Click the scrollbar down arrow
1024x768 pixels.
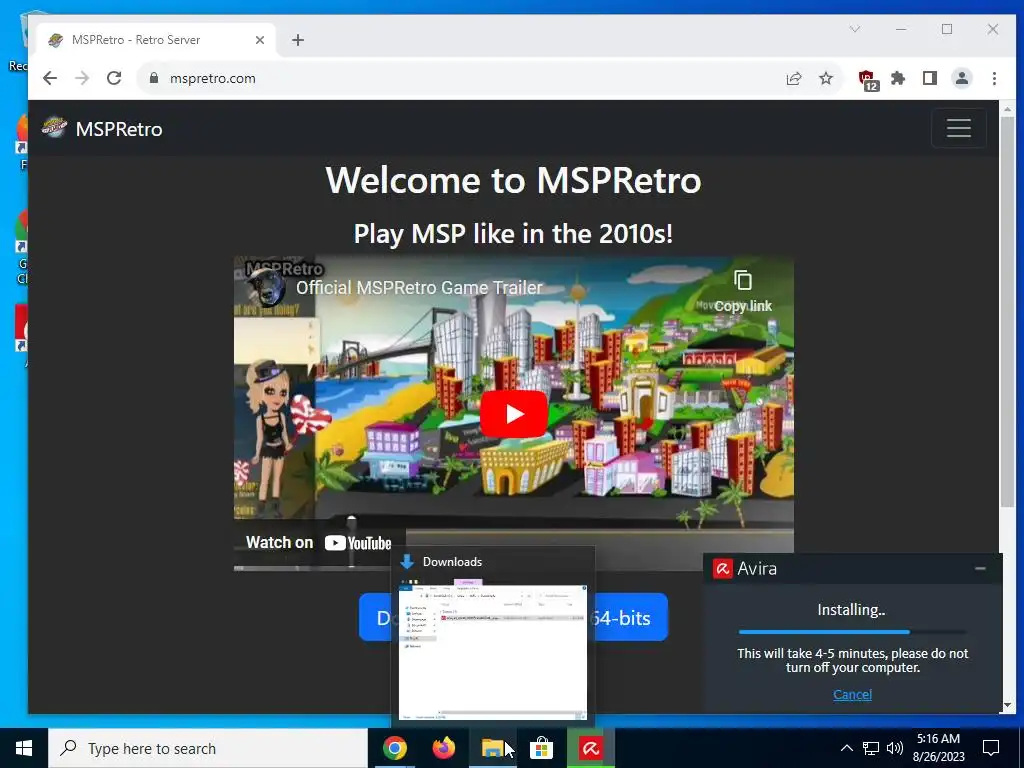coord(1007,707)
